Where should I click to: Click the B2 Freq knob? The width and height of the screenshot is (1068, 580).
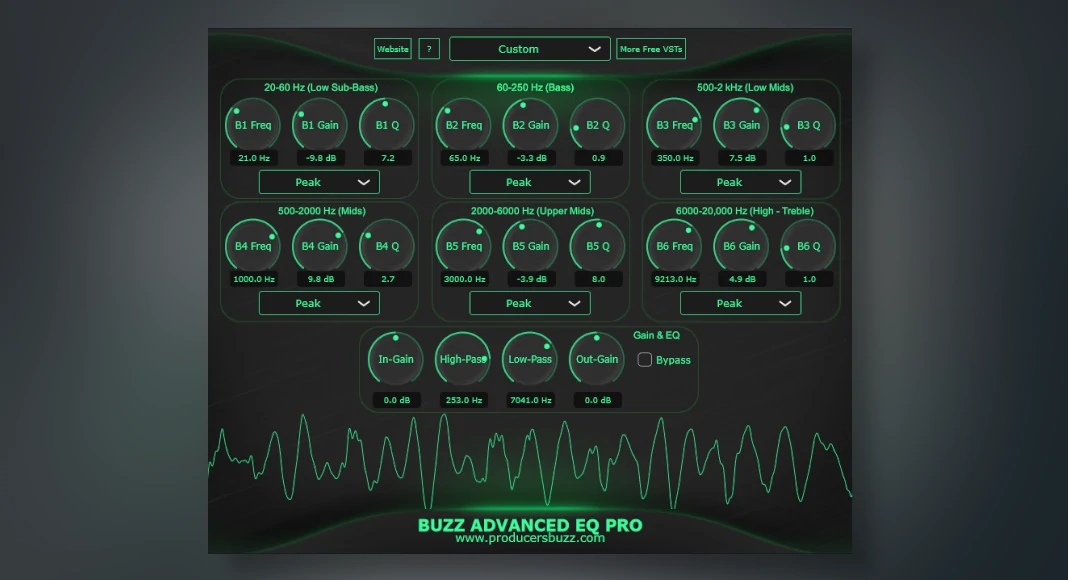464,125
